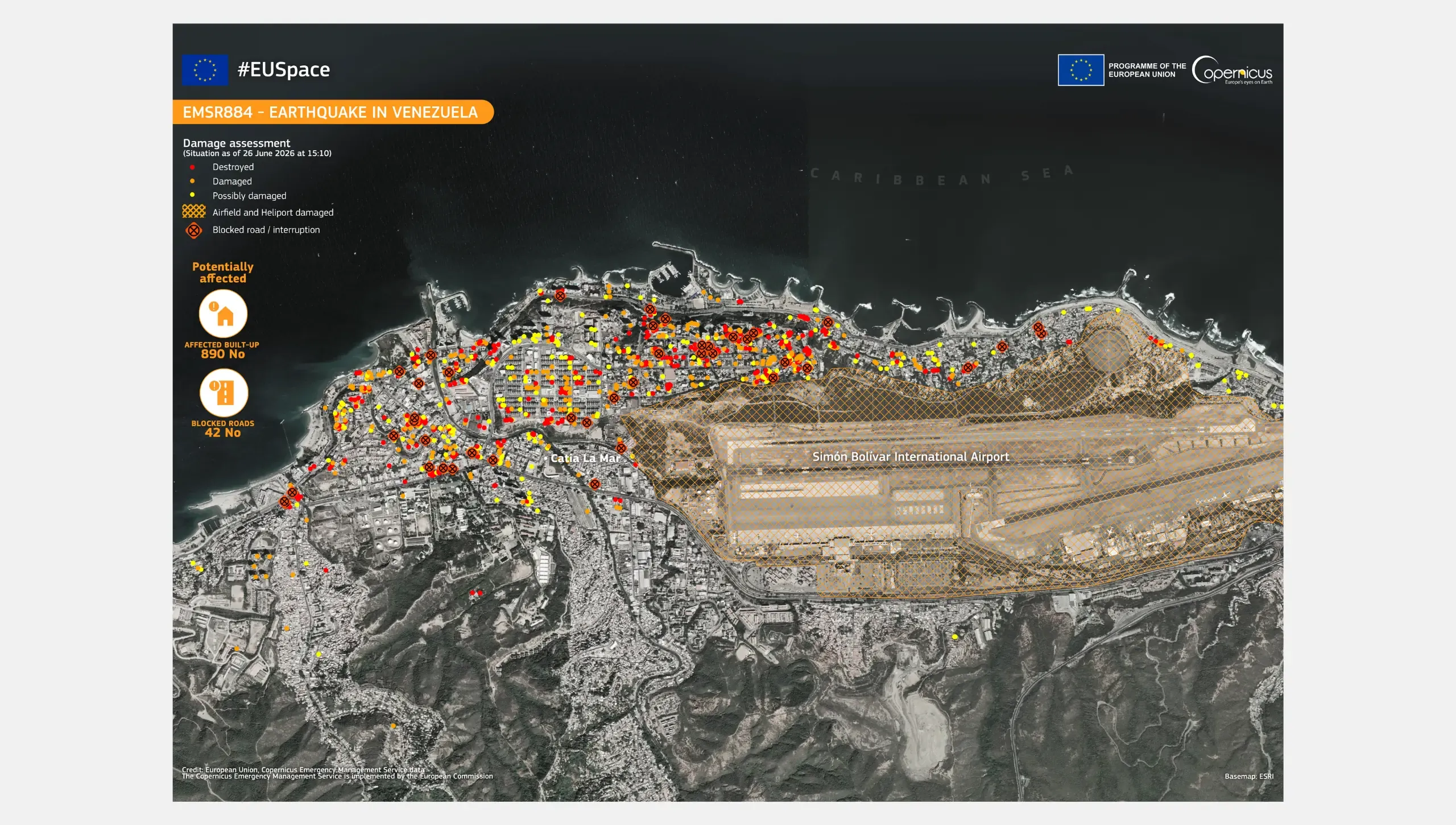Image resolution: width=1456 pixels, height=825 pixels.
Task: Click the EU flag beside #EUSpace
Action: (x=205, y=70)
